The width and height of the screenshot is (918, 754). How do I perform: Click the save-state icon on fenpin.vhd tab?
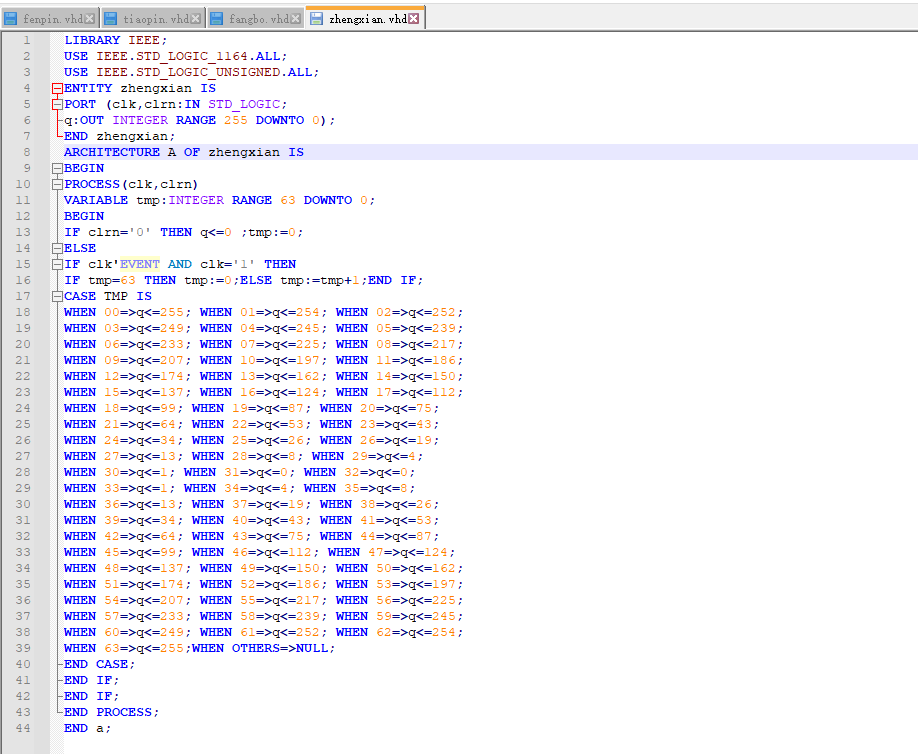point(10,19)
